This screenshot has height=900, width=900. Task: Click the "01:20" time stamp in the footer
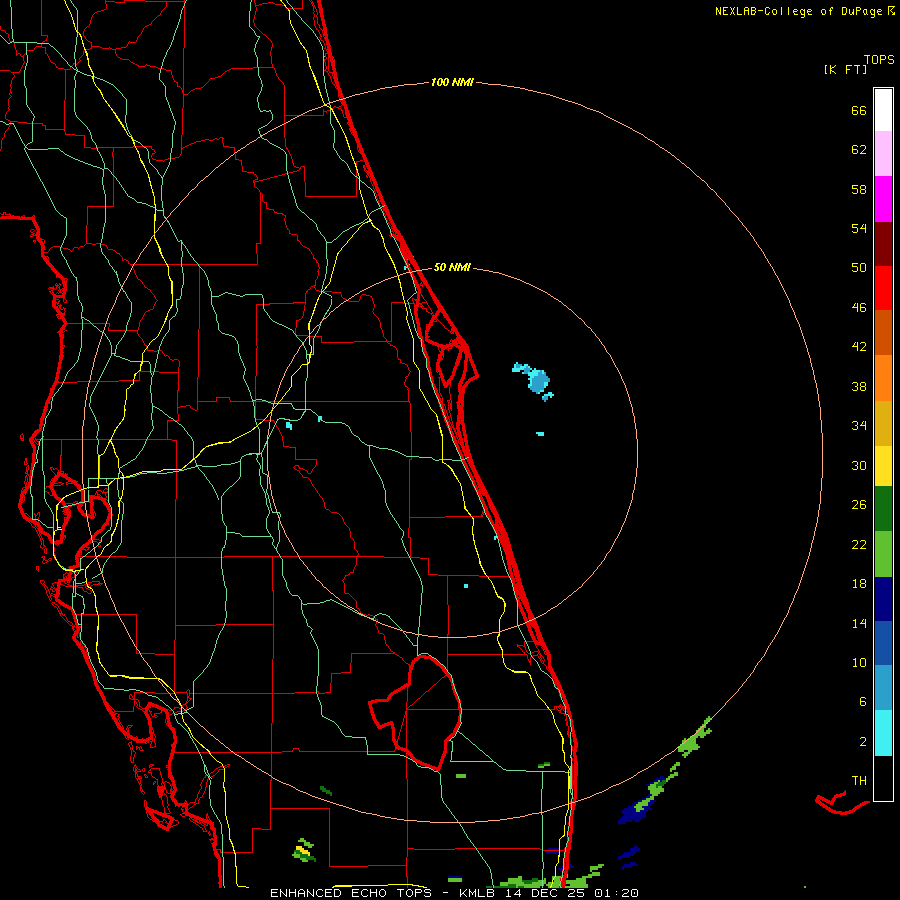coord(616,893)
